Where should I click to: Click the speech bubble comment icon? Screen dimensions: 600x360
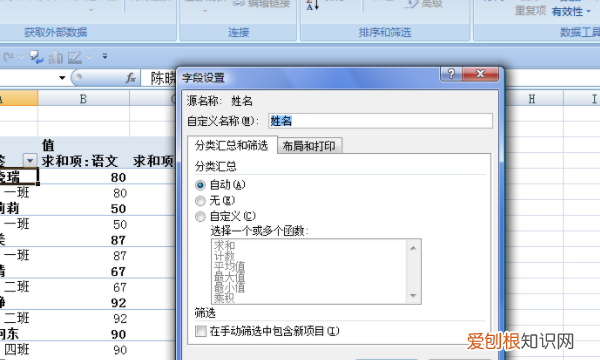pos(36,57)
